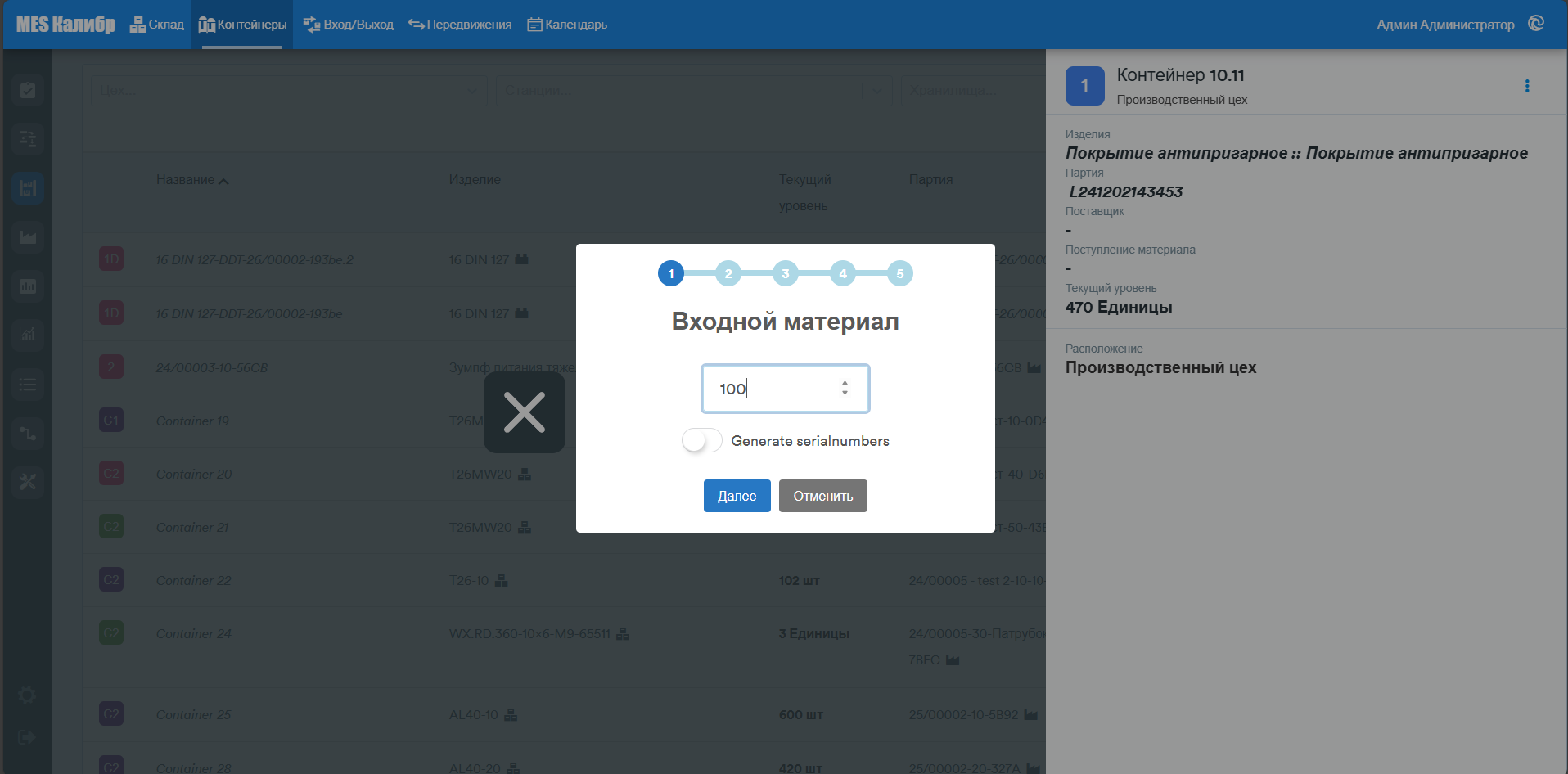Viewport: 1568px width, 774px height.
Task: Click the MES Калибр logo
Action: pos(65,25)
